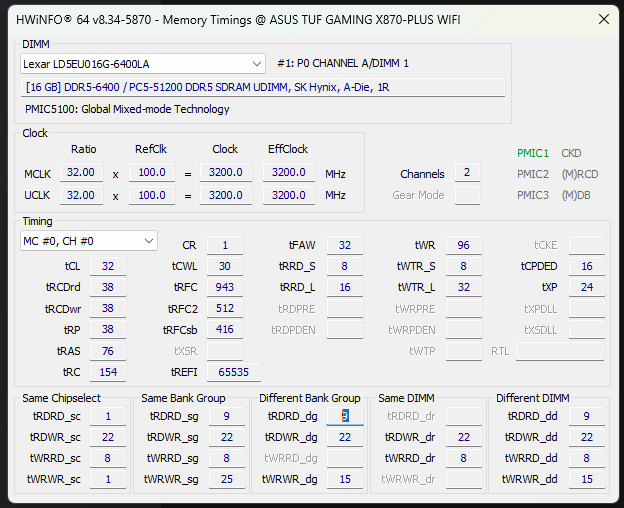Click the tRC value 154
This screenshot has width=624, height=508.
tap(108, 372)
